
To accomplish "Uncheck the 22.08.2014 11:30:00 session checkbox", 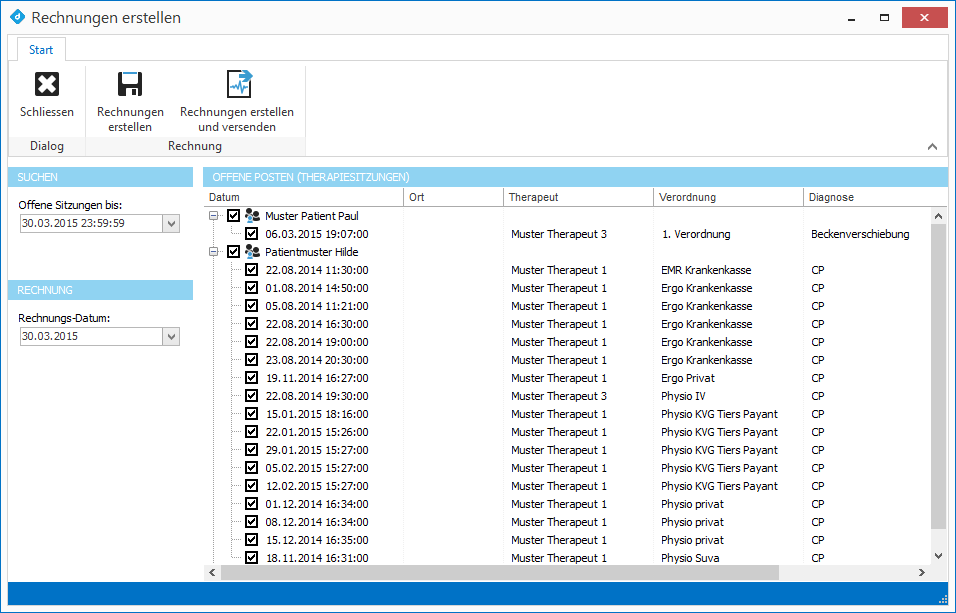I will 251,270.
